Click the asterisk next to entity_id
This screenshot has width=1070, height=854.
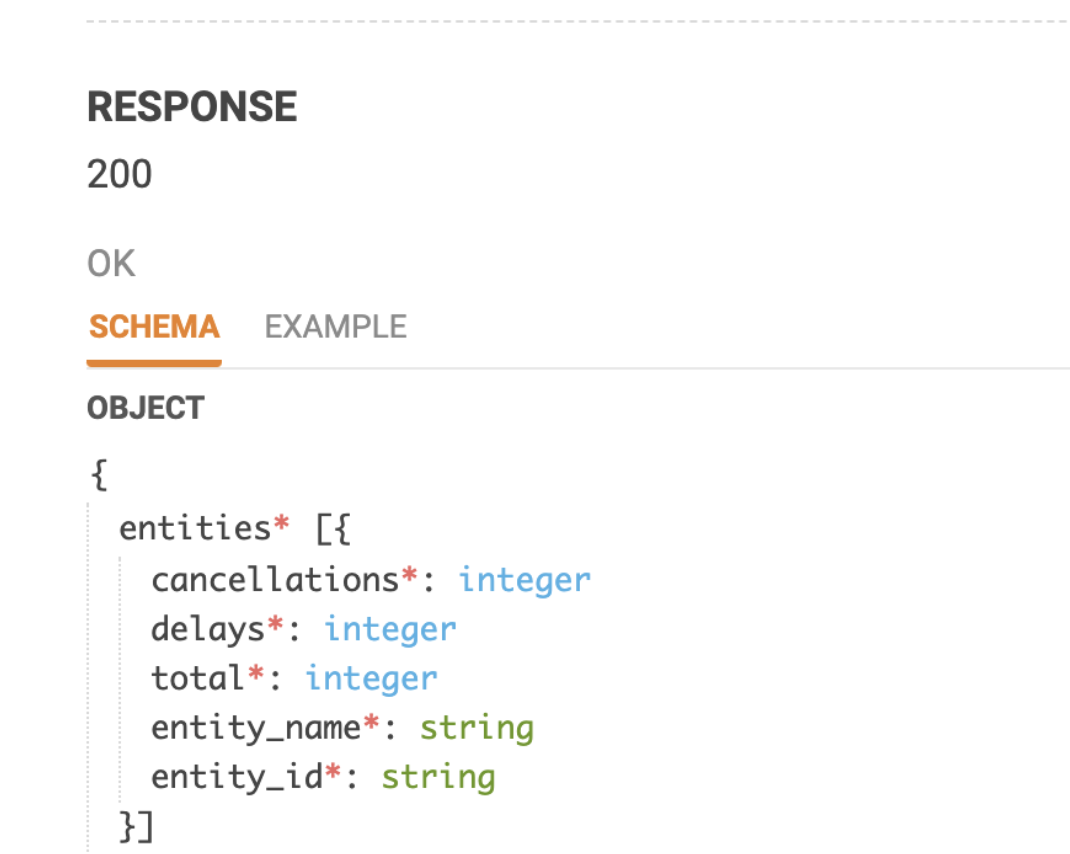coord(332,772)
